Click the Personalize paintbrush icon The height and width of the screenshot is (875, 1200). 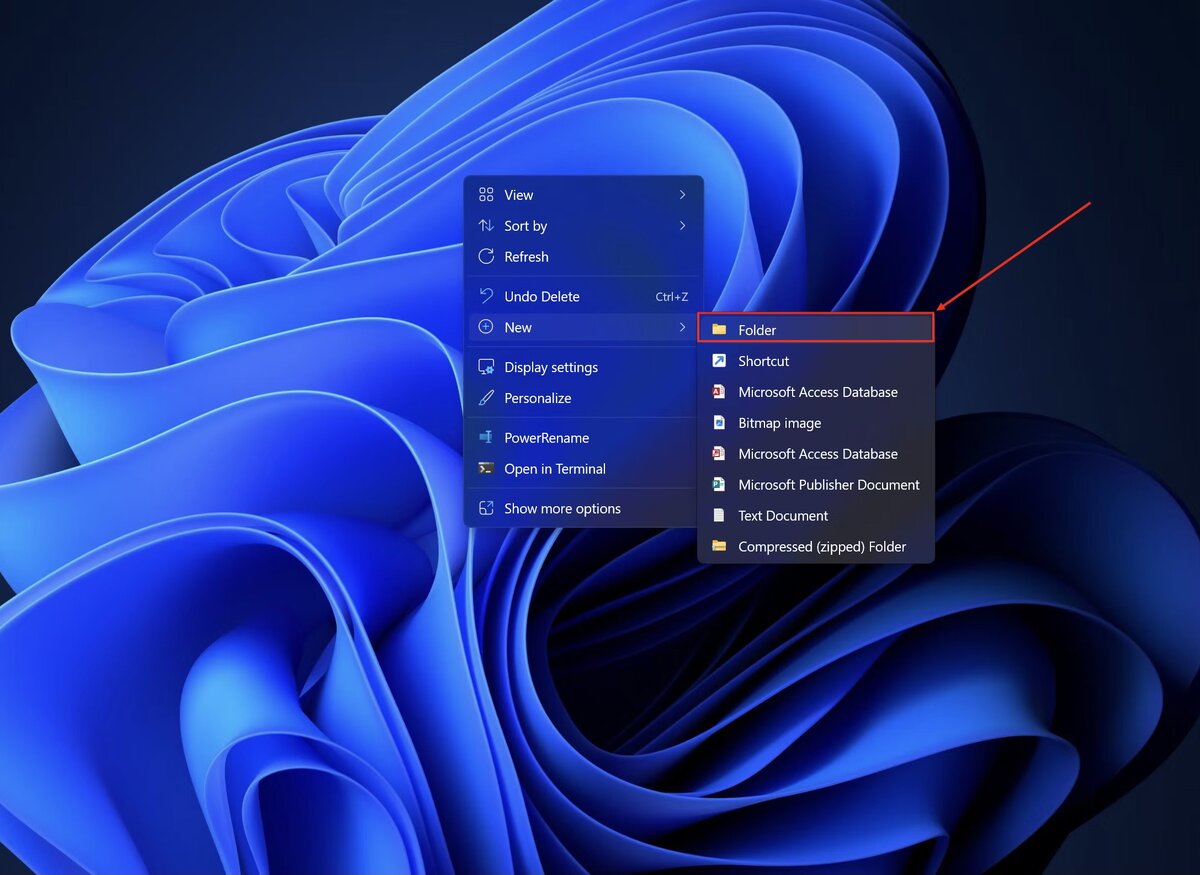coord(486,398)
